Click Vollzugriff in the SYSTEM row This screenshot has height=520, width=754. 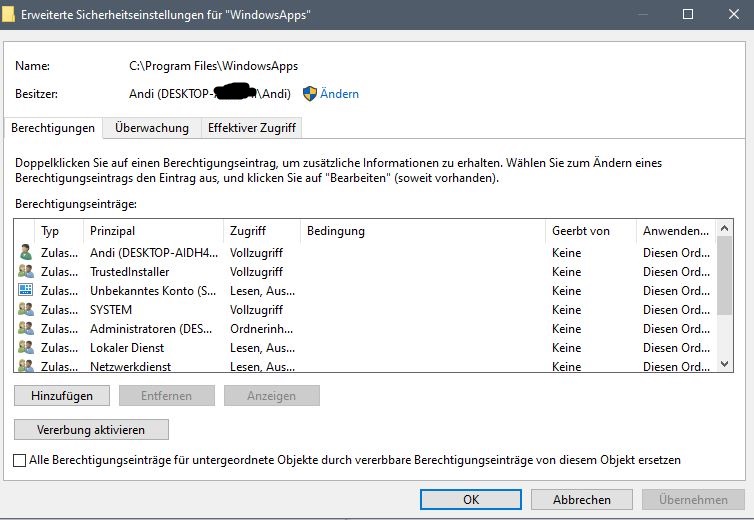256,310
